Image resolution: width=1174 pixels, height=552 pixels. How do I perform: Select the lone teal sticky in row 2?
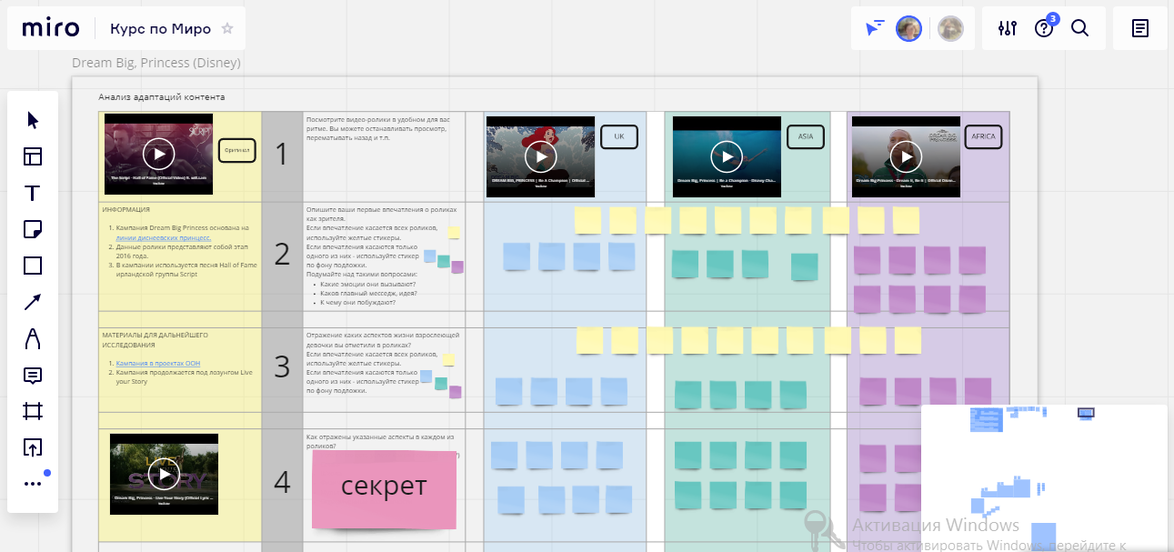pyautogui.click(x=804, y=267)
